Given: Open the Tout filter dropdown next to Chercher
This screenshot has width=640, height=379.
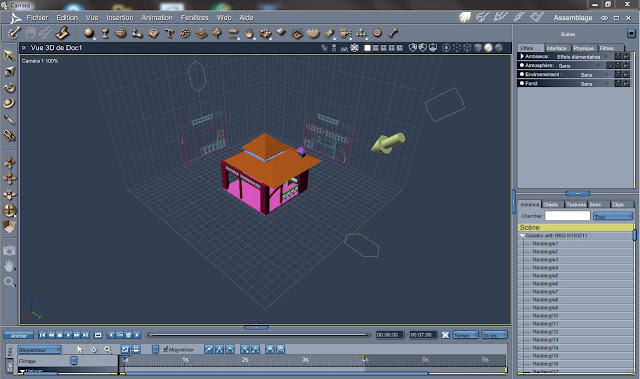Looking at the screenshot, I should click(613, 216).
